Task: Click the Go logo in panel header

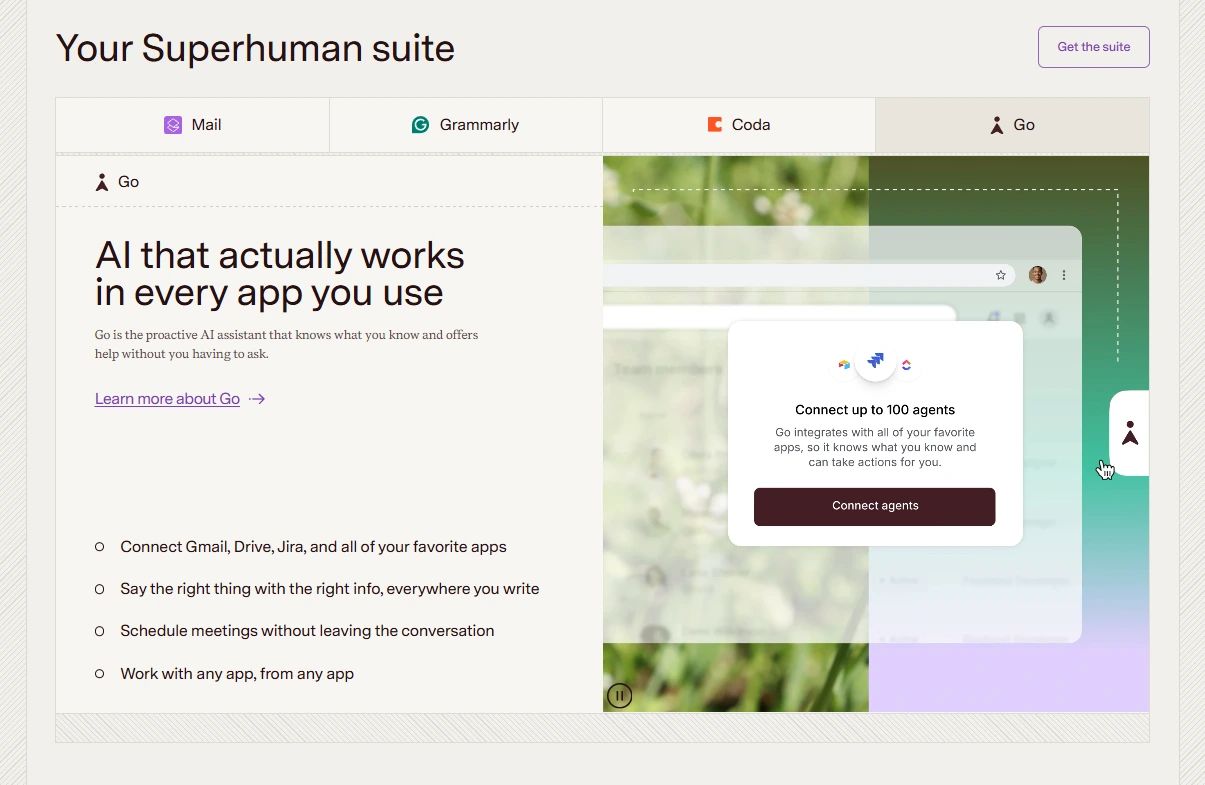Action: point(101,182)
